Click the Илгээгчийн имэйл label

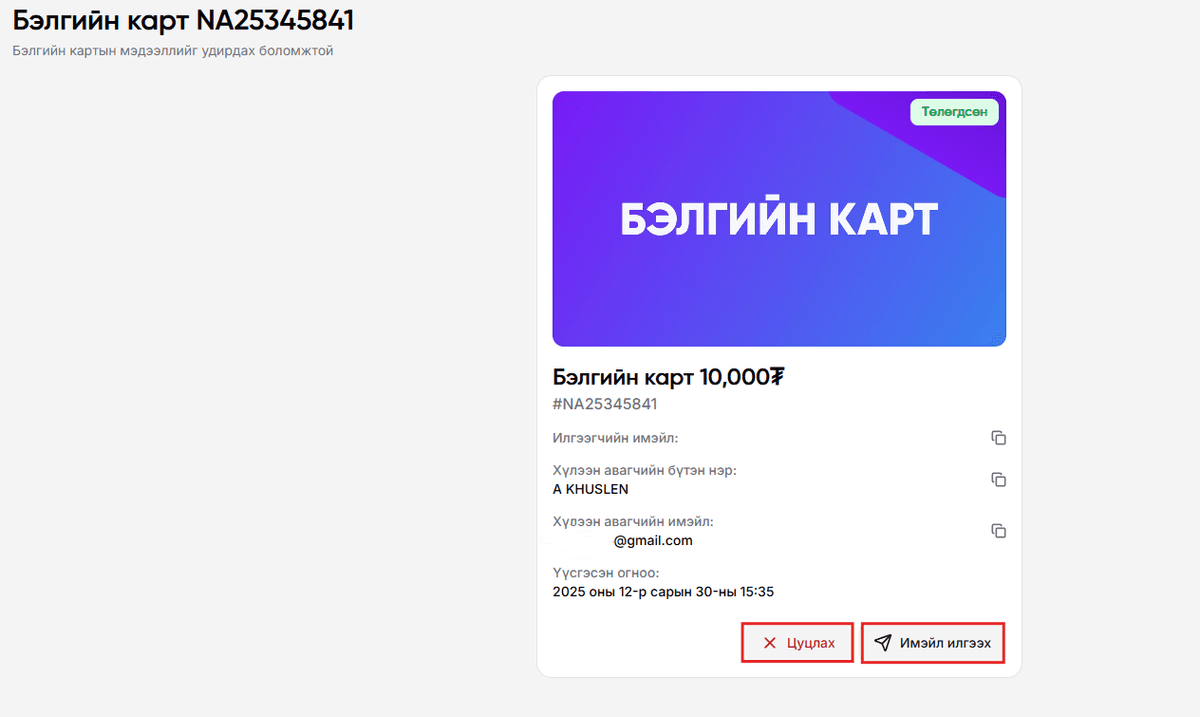click(x=615, y=437)
